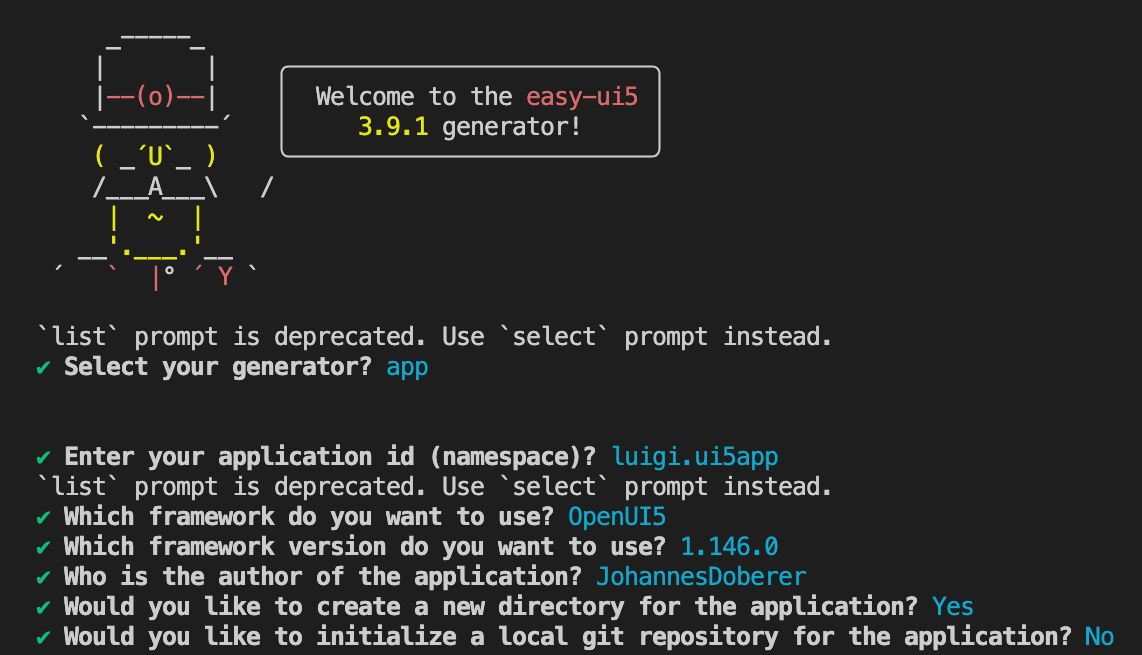Click the framework version 1.146.0
The width and height of the screenshot is (1142, 655).
tap(729, 547)
